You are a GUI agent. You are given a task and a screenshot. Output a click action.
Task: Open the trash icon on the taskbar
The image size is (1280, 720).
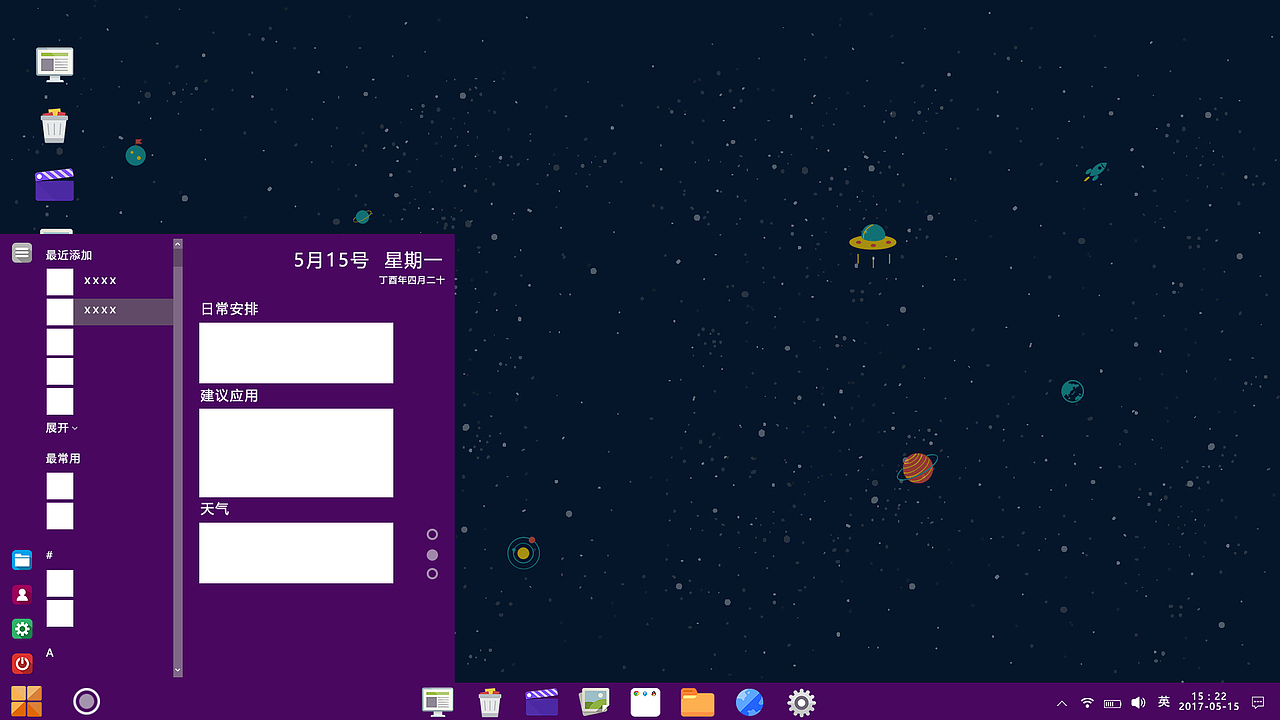point(489,702)
